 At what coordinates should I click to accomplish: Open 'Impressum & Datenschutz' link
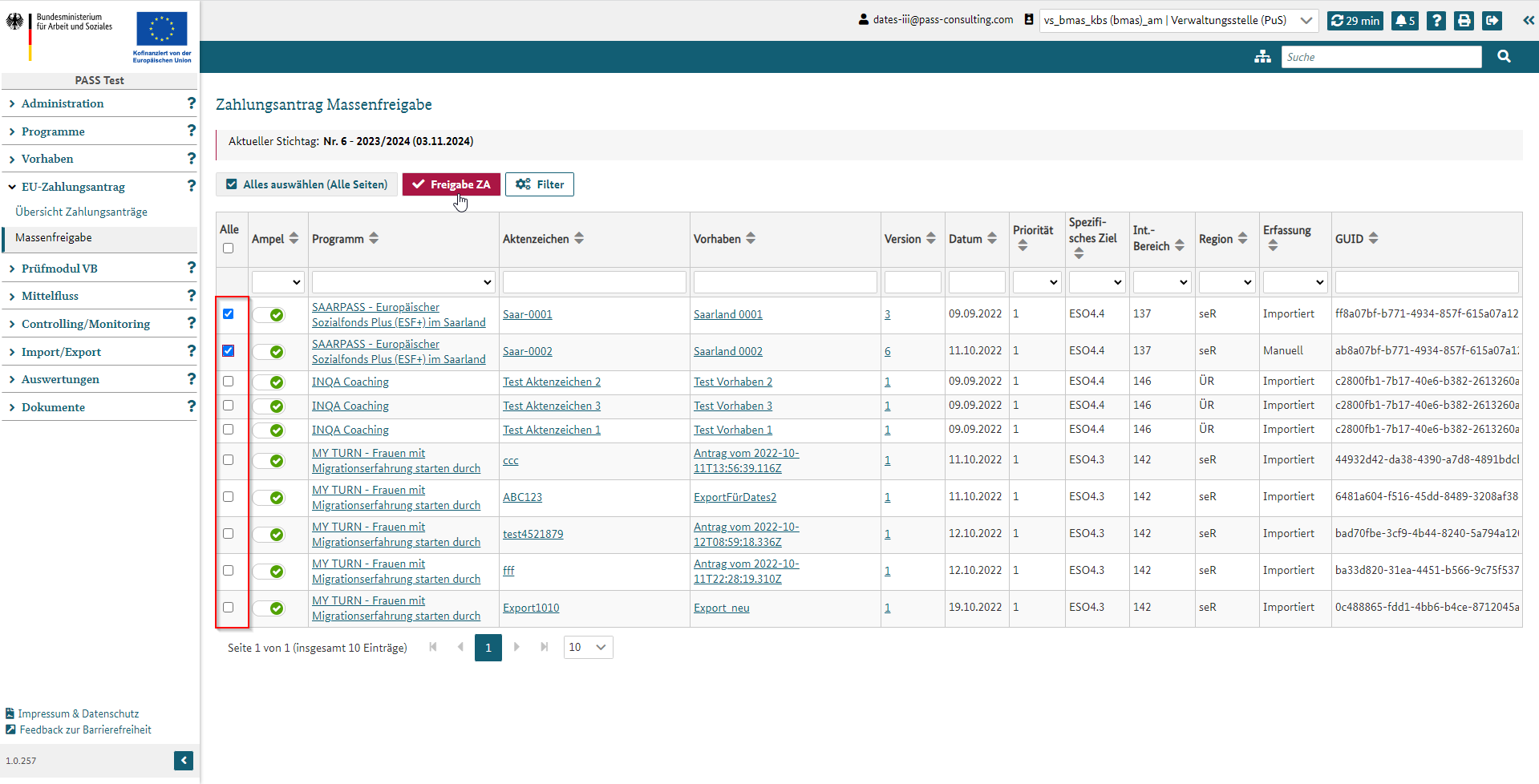(79, 713)
